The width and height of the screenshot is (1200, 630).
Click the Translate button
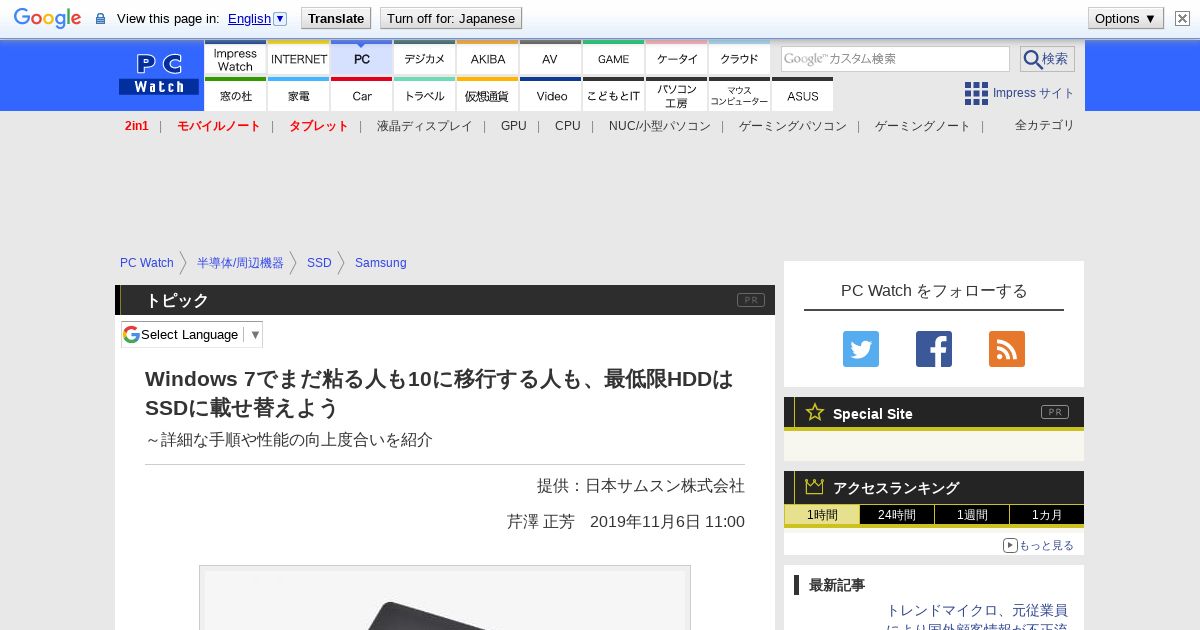tap(335, 18)
